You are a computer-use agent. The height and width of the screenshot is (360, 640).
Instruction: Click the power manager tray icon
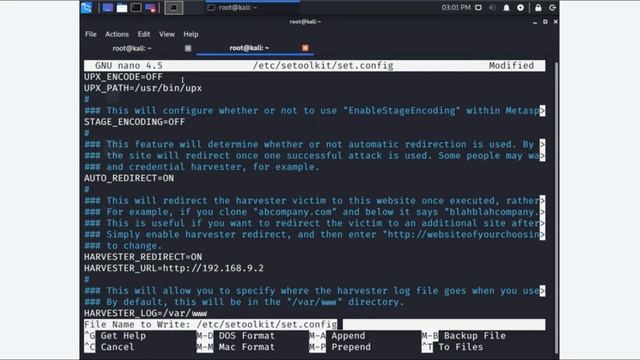520,8
